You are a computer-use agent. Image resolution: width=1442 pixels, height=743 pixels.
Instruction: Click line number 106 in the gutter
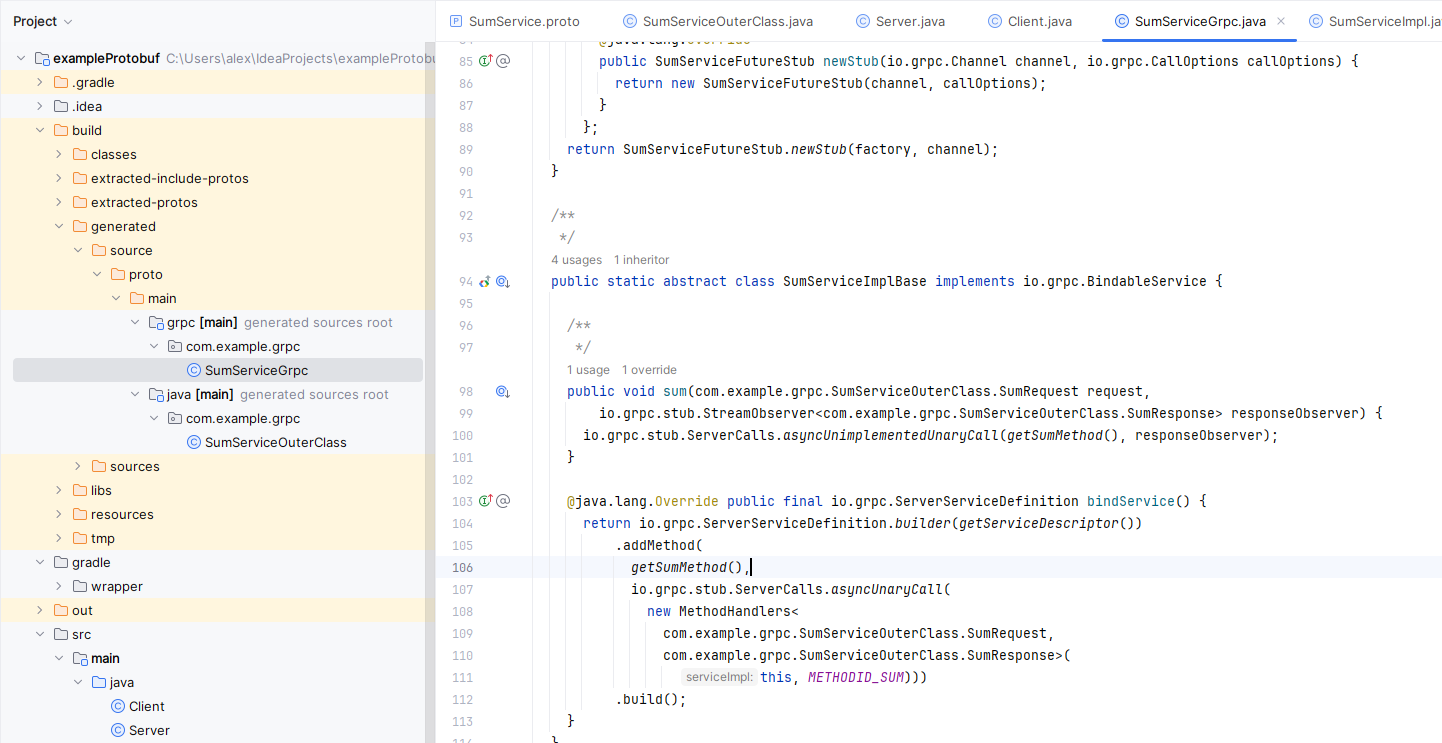[462, 567]
